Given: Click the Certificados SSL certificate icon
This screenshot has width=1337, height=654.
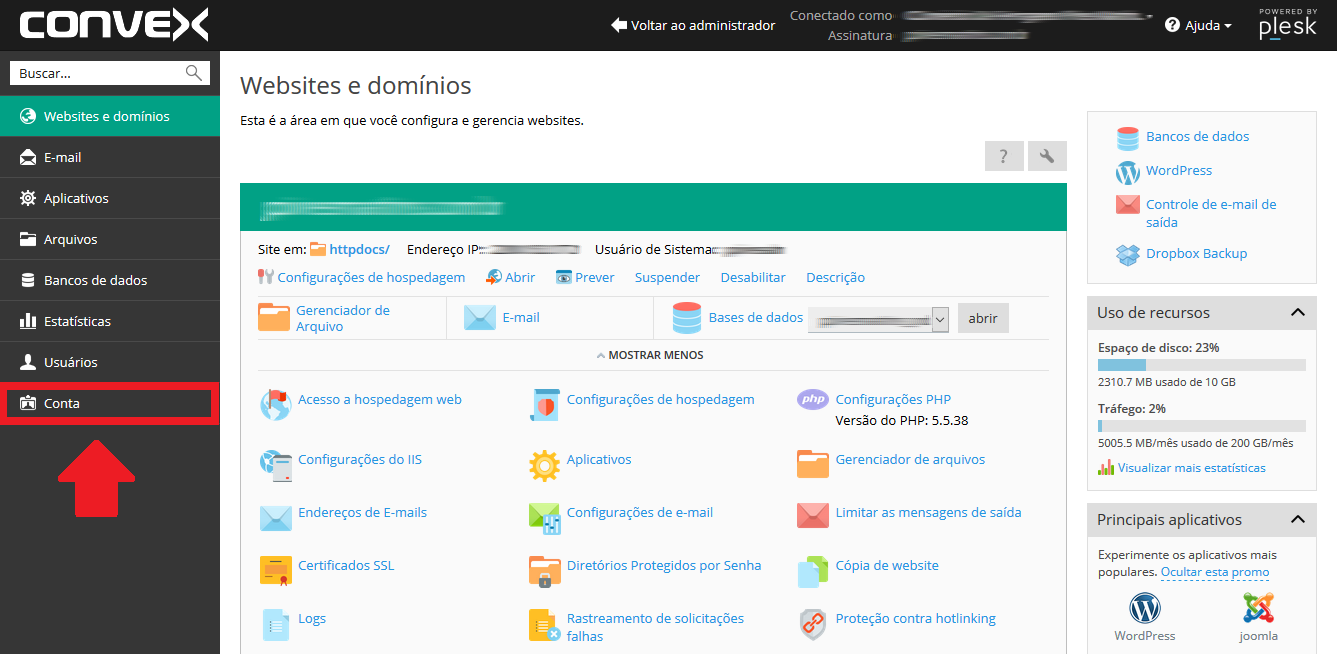Looking at the screenshot, I should (x=275, y=570).
